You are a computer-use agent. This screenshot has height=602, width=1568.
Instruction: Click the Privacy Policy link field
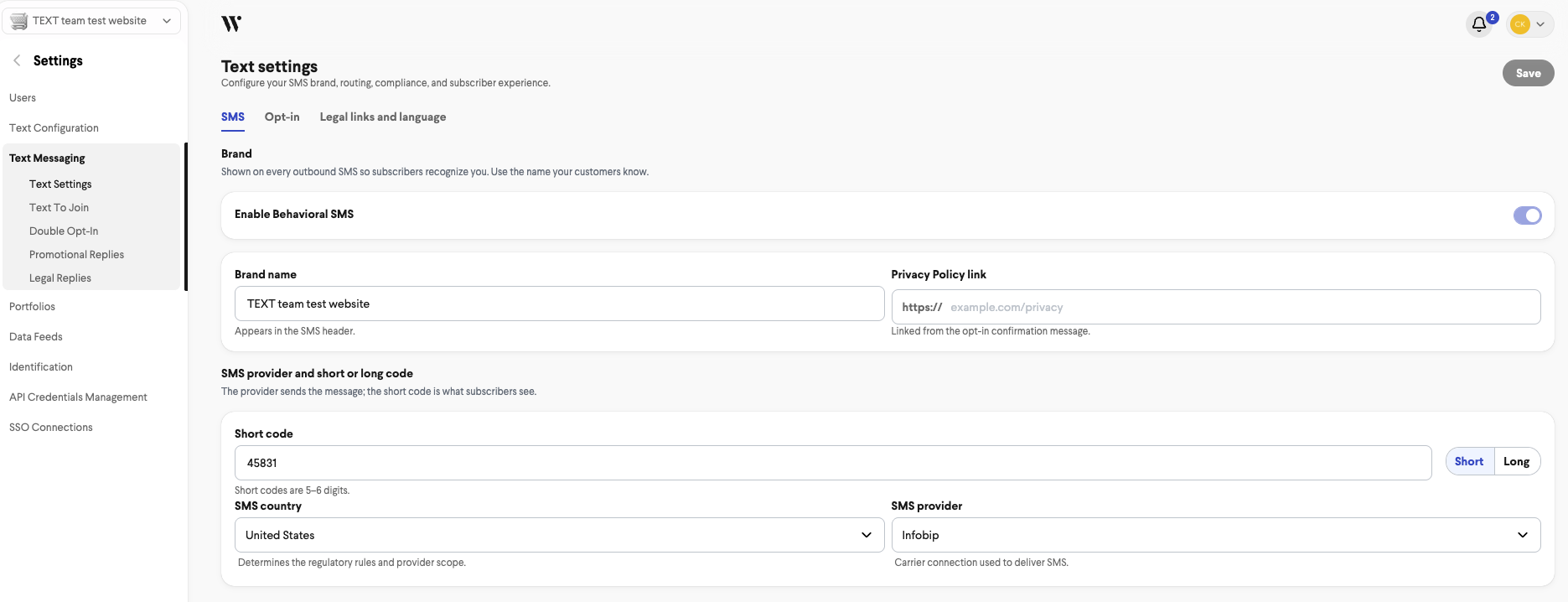click(1216, 307)
